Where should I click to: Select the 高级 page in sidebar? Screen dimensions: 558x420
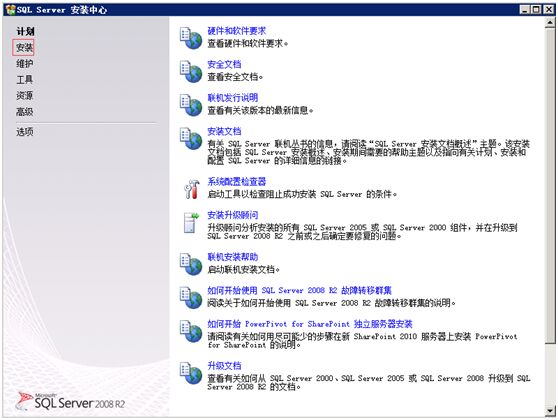[25, 112]
